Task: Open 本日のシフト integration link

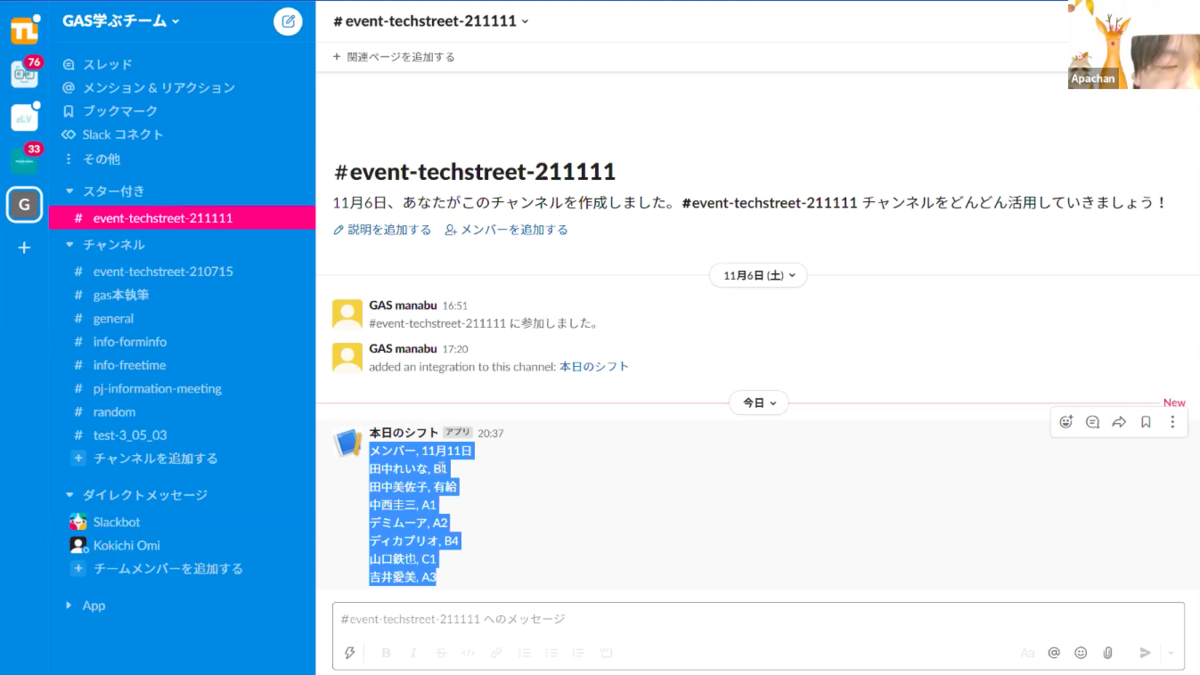Action: (594, 367)
